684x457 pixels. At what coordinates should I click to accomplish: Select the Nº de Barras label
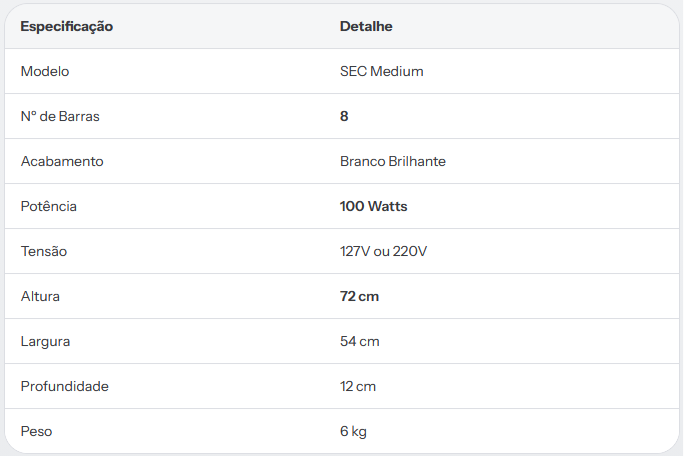(x=60, y=116)
